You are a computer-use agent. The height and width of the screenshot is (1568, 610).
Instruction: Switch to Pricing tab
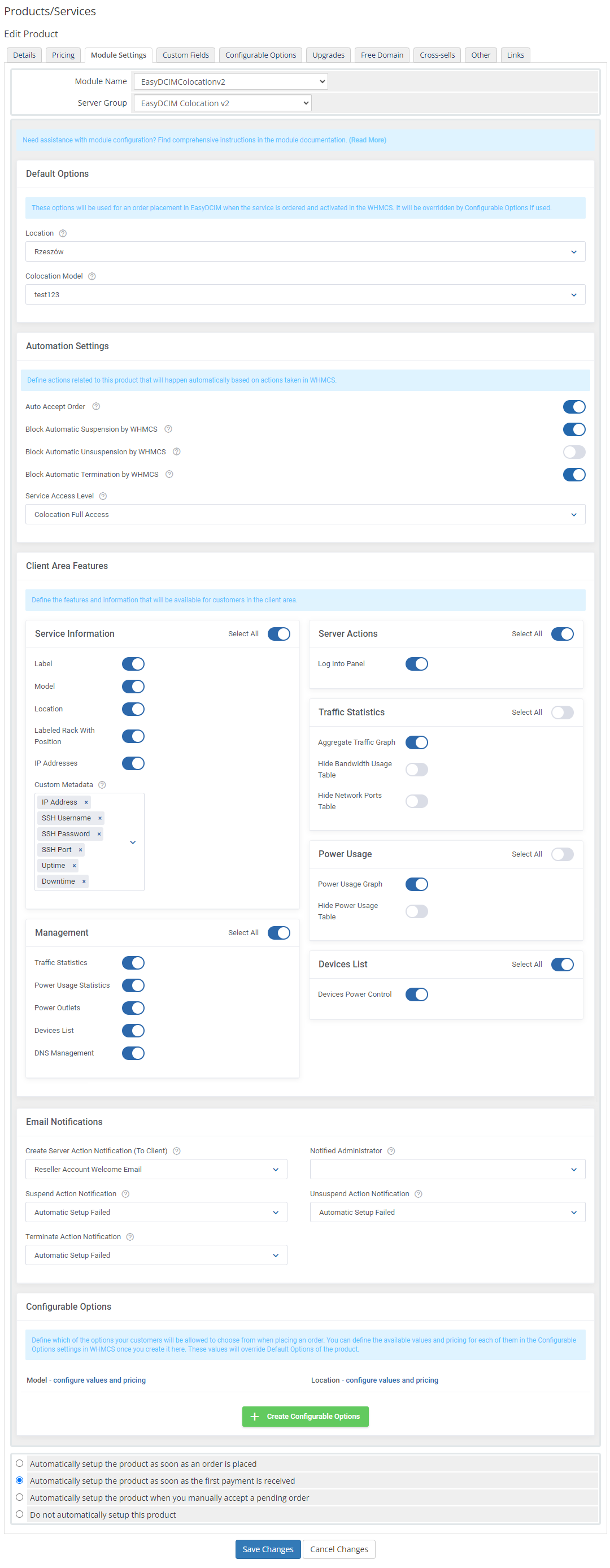coord(63,55)
